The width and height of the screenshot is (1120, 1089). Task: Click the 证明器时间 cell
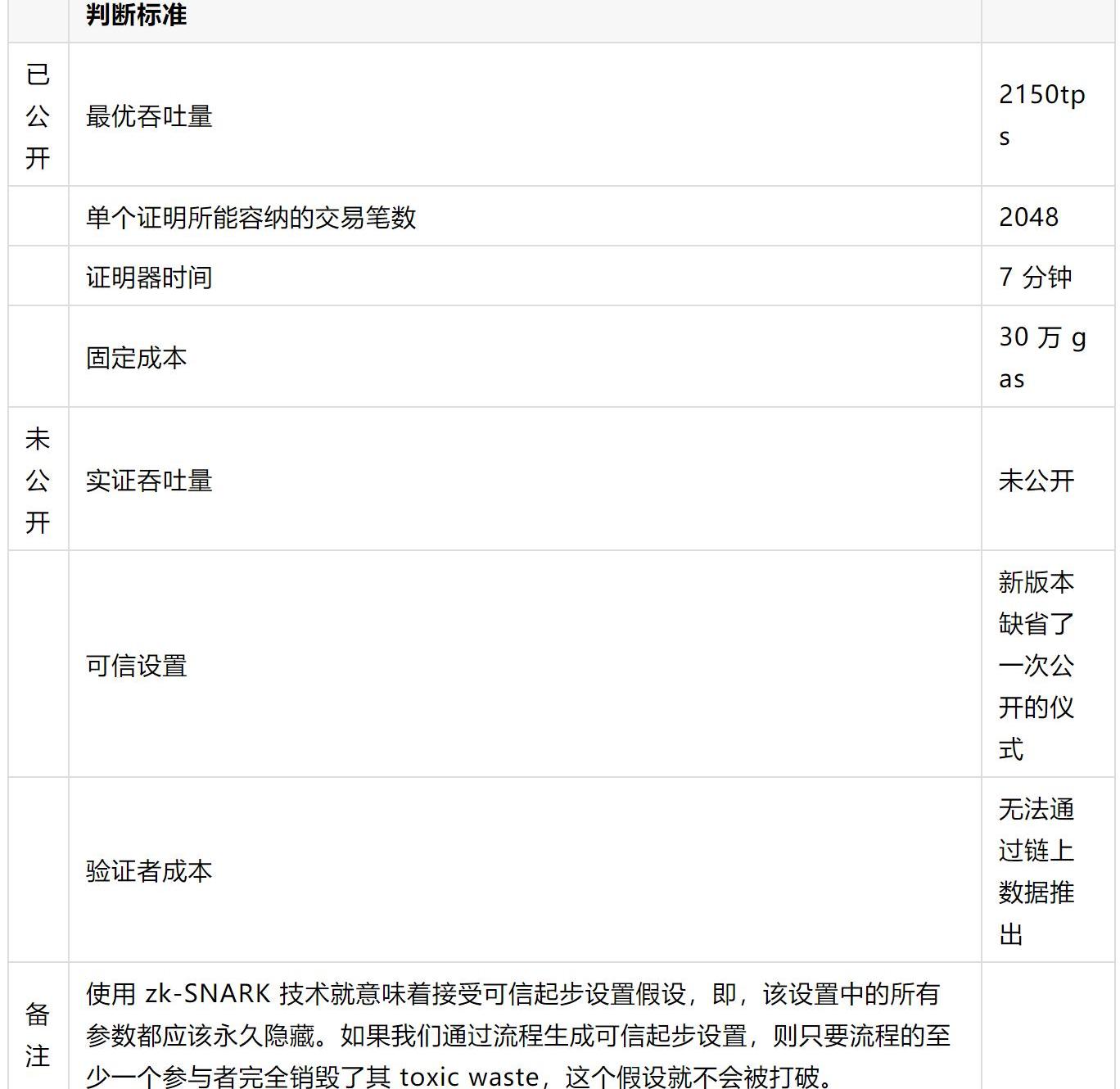click(x=149, y=278)
